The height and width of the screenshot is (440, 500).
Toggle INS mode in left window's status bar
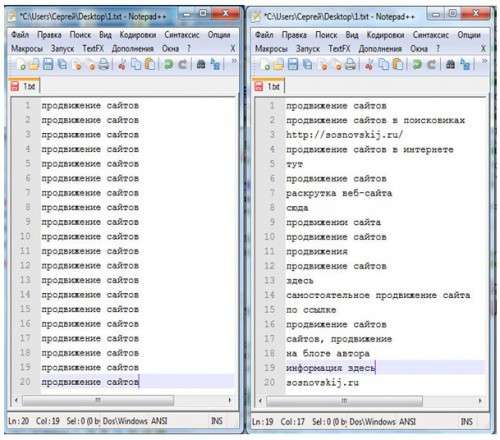pyautogui.click(x=217, y=421)
